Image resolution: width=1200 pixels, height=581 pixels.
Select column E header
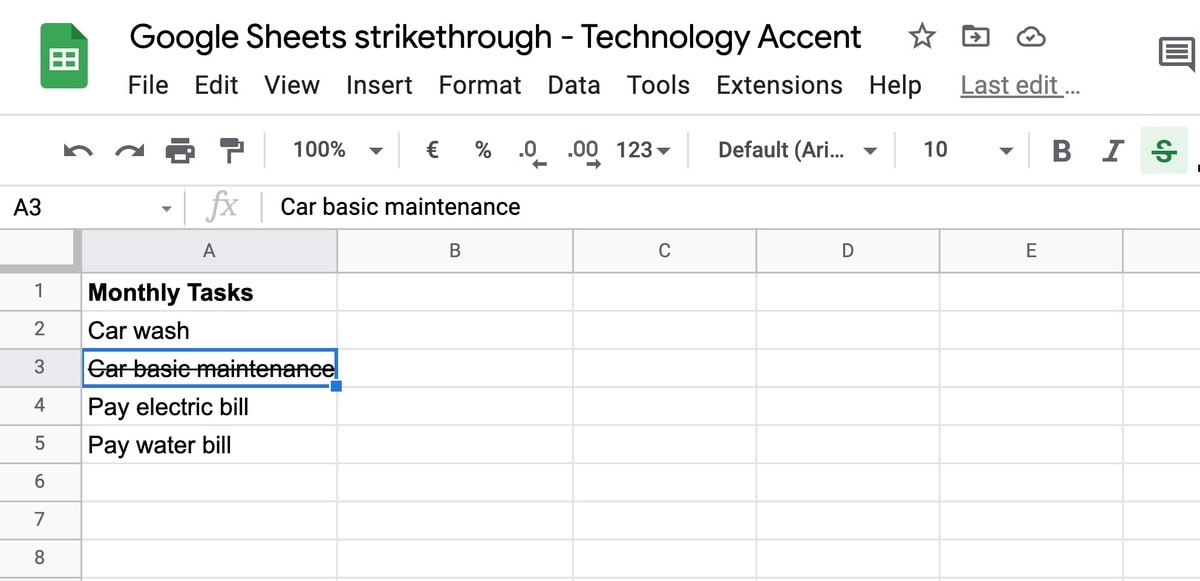pyautogui.click(x=1031, y=251)
